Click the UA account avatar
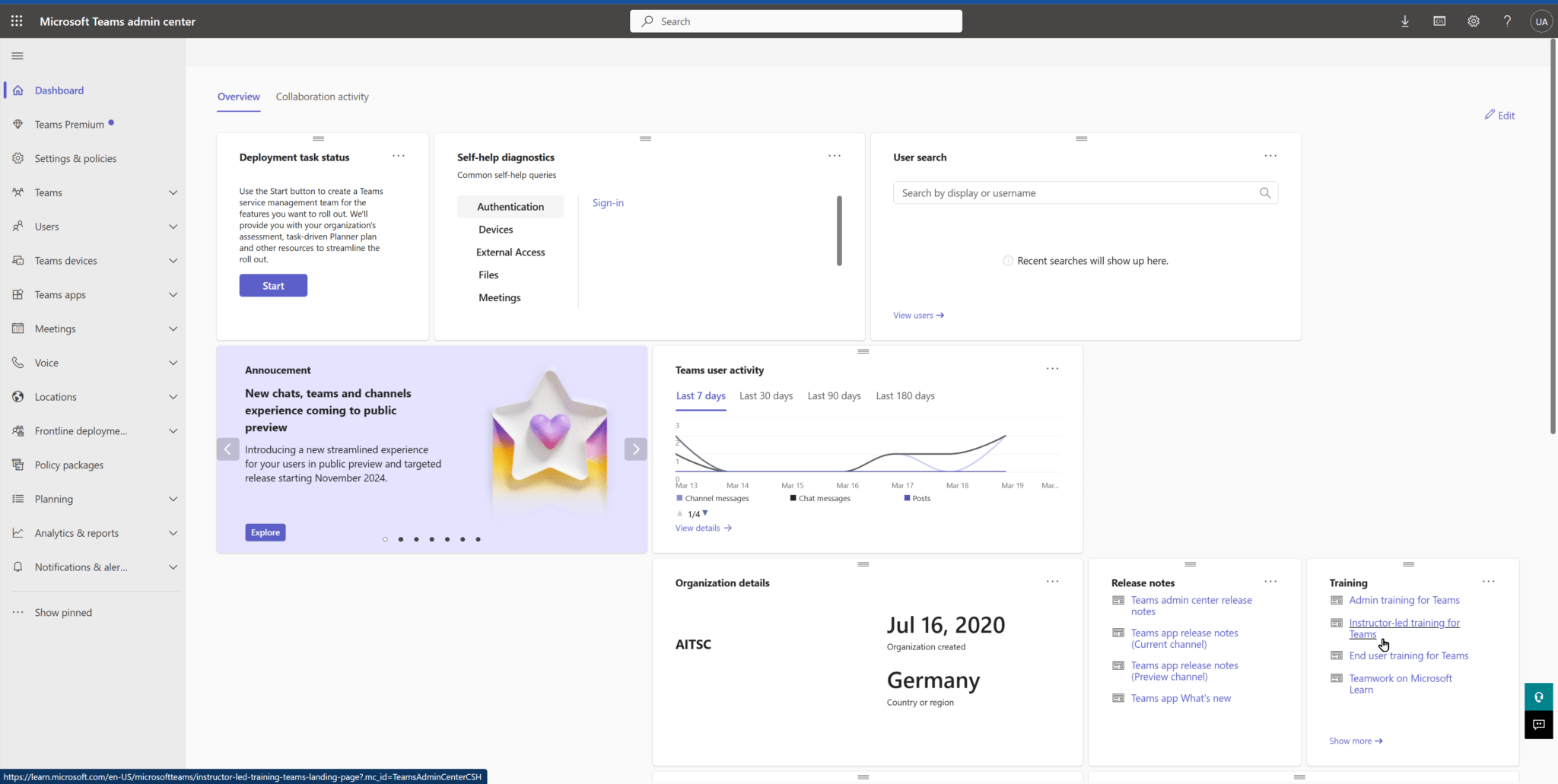This screenshot has width=1558, height=784. (x=1541, y=21)
